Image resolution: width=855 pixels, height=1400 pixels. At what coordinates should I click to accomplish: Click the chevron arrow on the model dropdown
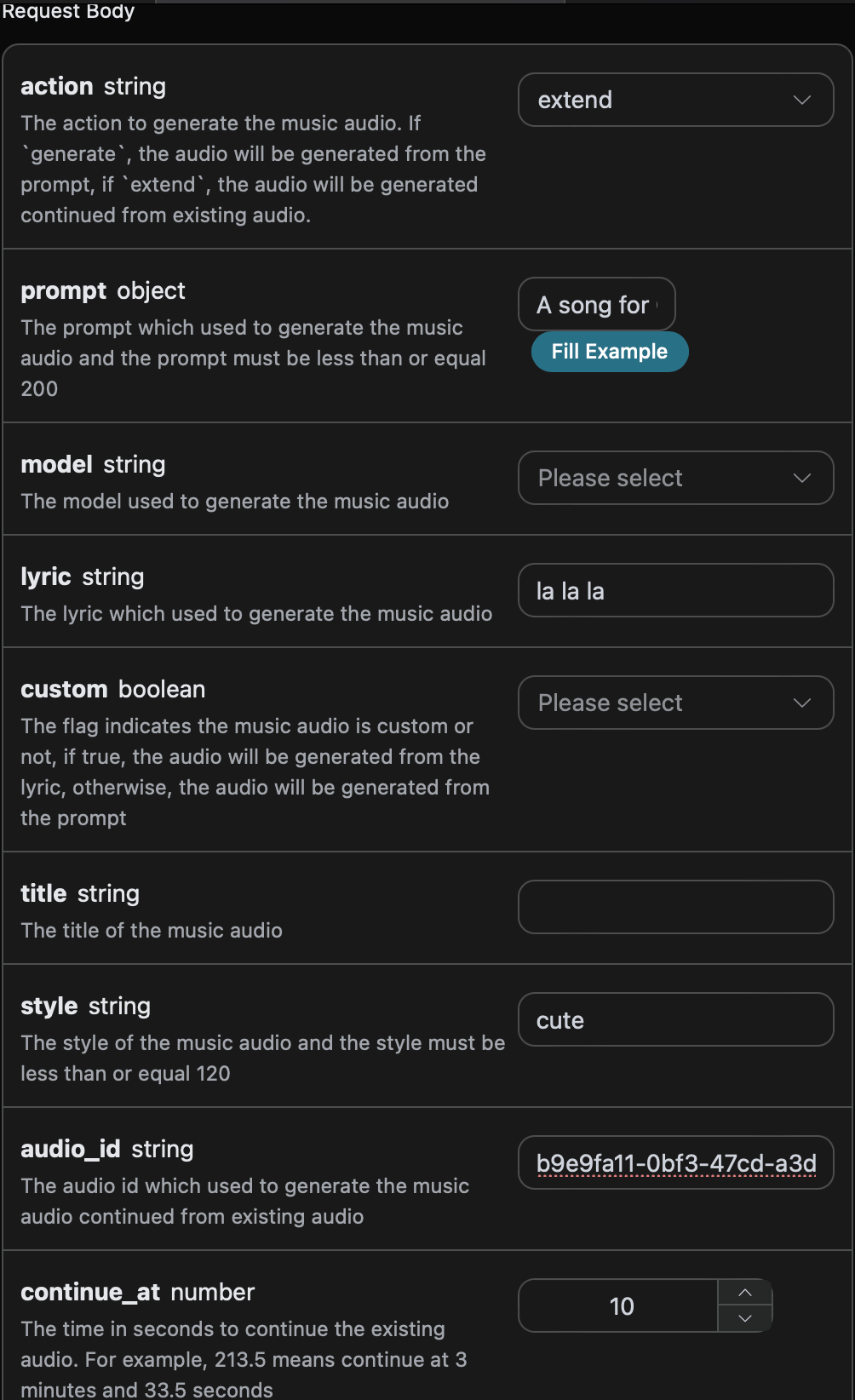pyautogui.click(x=801, y=478)
